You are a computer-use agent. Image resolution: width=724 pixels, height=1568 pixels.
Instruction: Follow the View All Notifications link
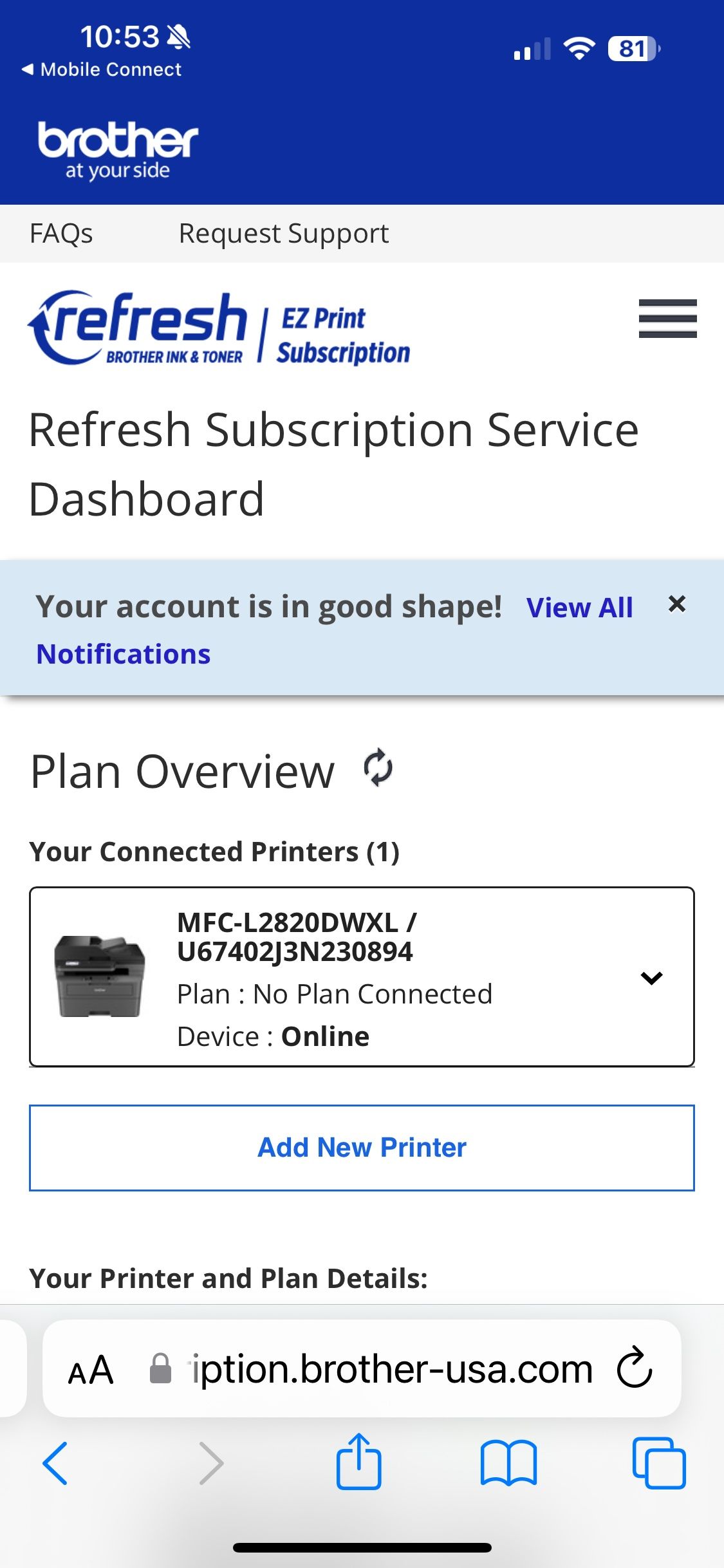(335, 631)
